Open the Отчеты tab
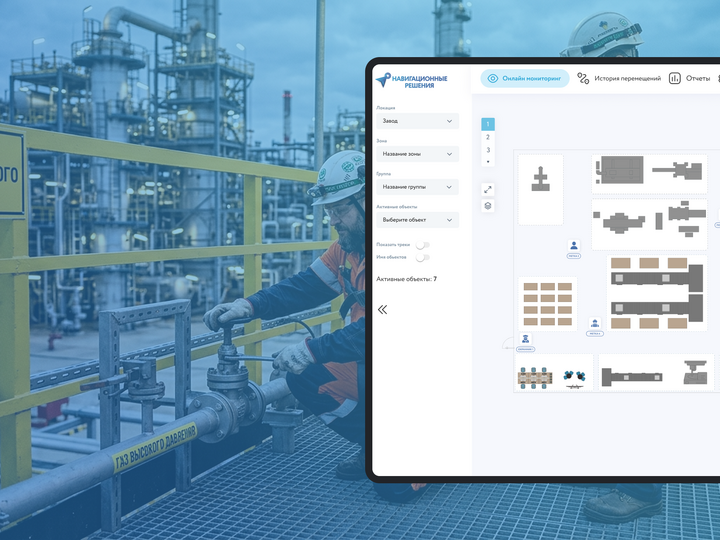Viewport: 720px width, 540px height. pos(697,78)
